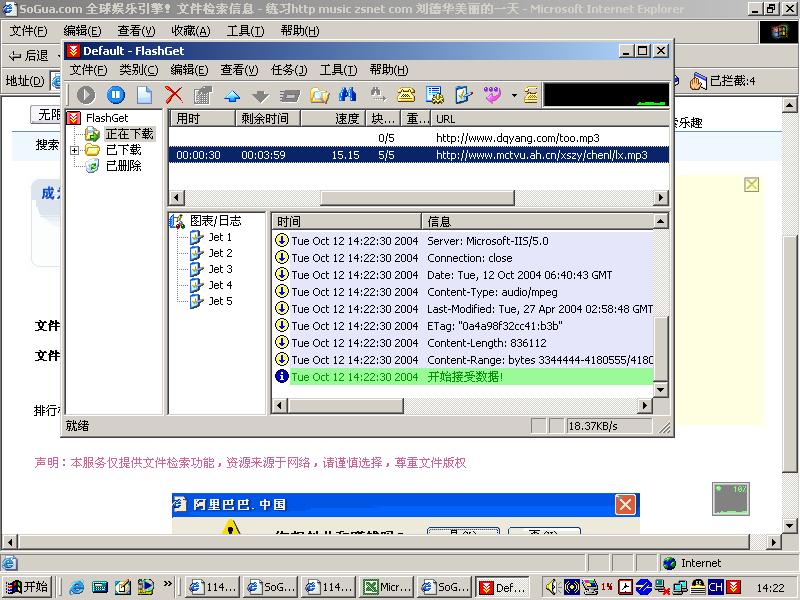Click the 后退 back button in Internet Explorer
Image resolution: width=800 pixels, height=600 pixels.
coord(30,56)
